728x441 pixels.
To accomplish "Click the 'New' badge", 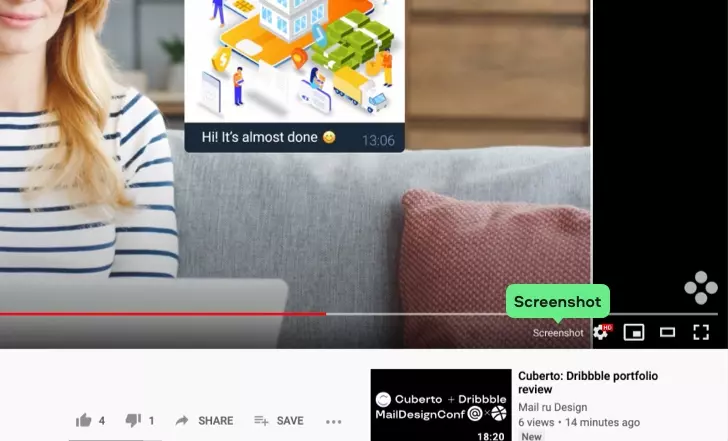I will [x=531, y=436].
